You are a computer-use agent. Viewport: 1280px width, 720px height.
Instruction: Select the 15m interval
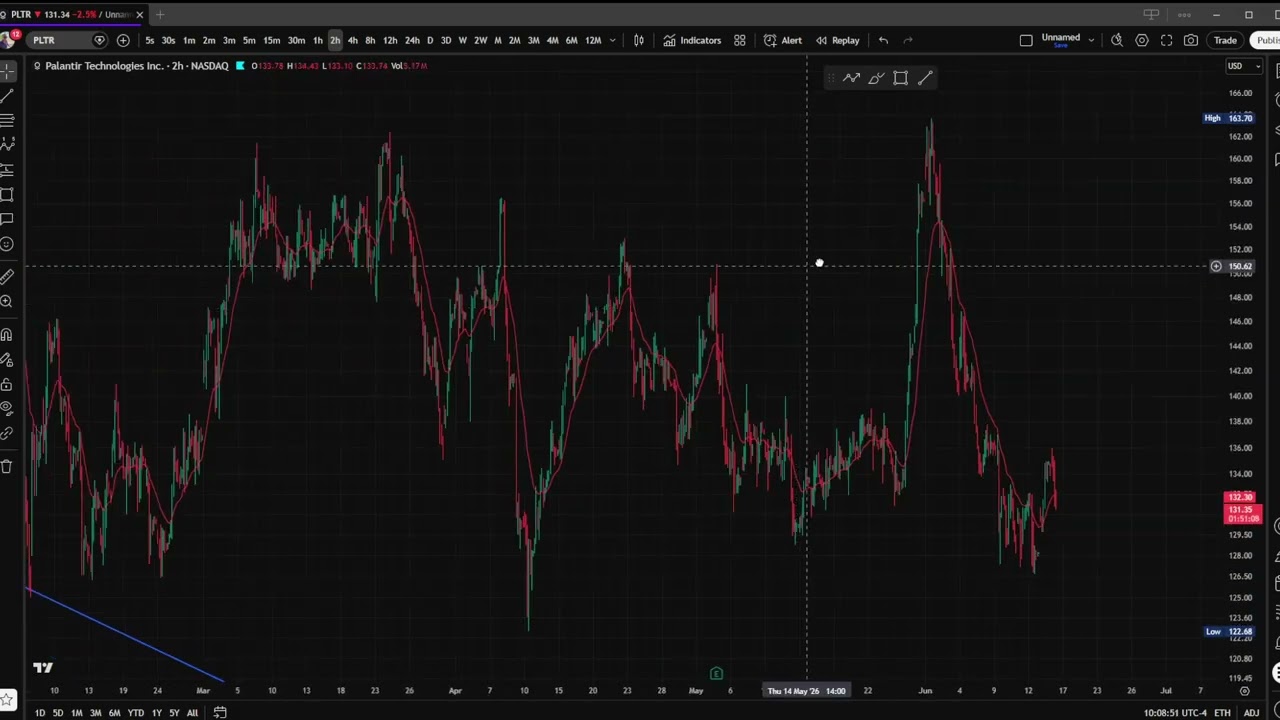pyautogui.click(x=272, y=40)
